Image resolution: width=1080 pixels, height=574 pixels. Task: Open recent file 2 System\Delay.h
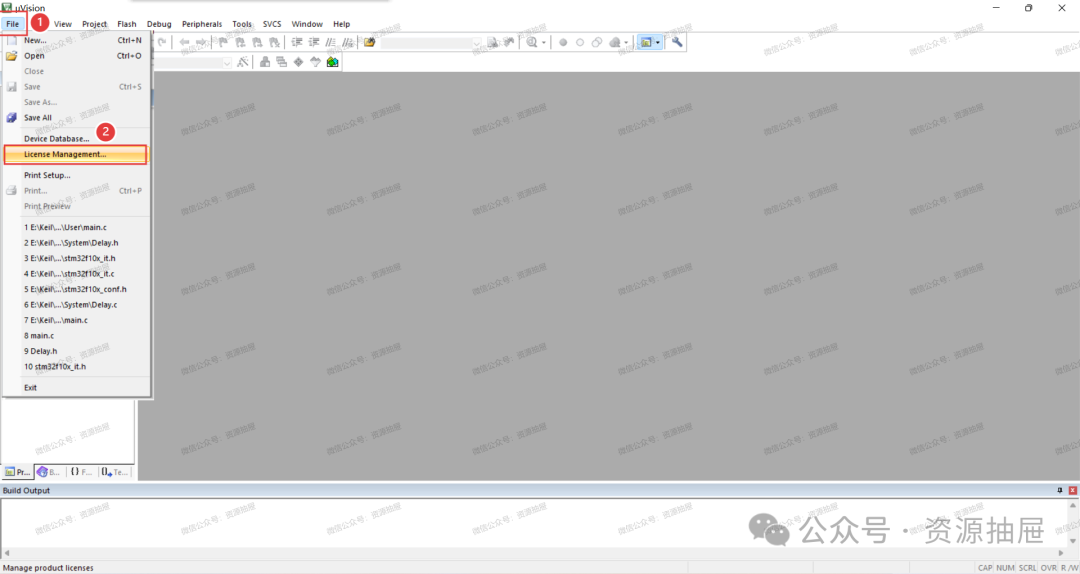76,243
